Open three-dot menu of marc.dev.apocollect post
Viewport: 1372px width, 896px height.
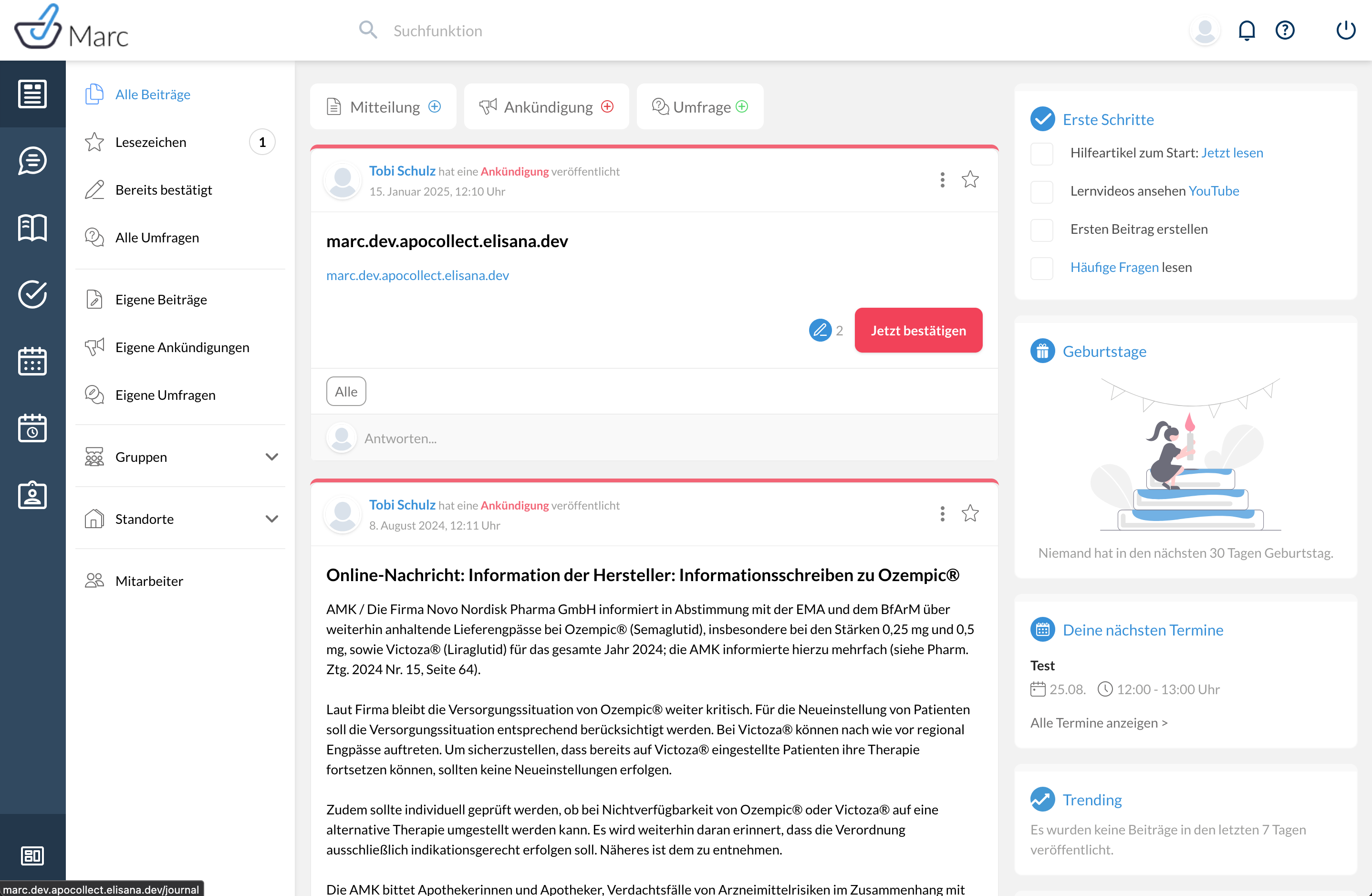click(x=943, y=179)
